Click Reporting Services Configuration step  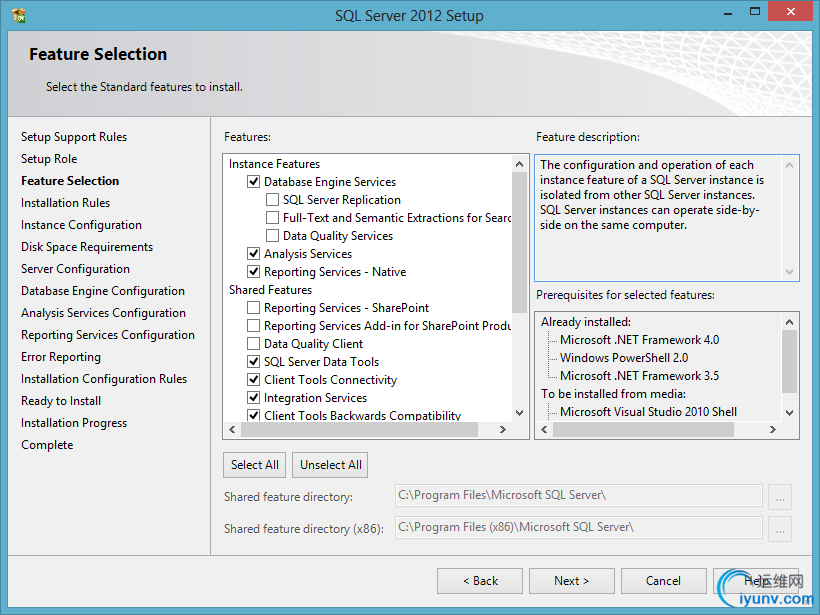tap(108, 335)
